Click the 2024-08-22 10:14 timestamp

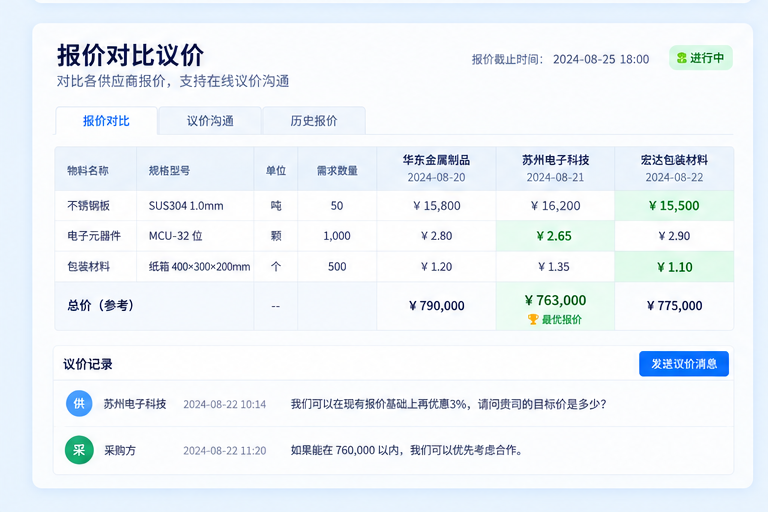point(225,405)
